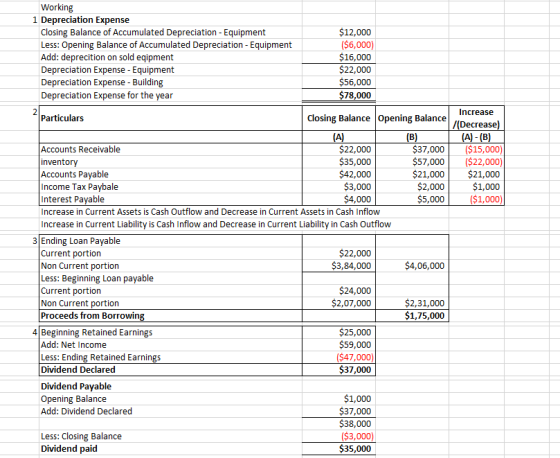The height and width of the screenshot is (458, 560).
Task: Click the 'Dividend Payable' heading
Action: point(76,387)
